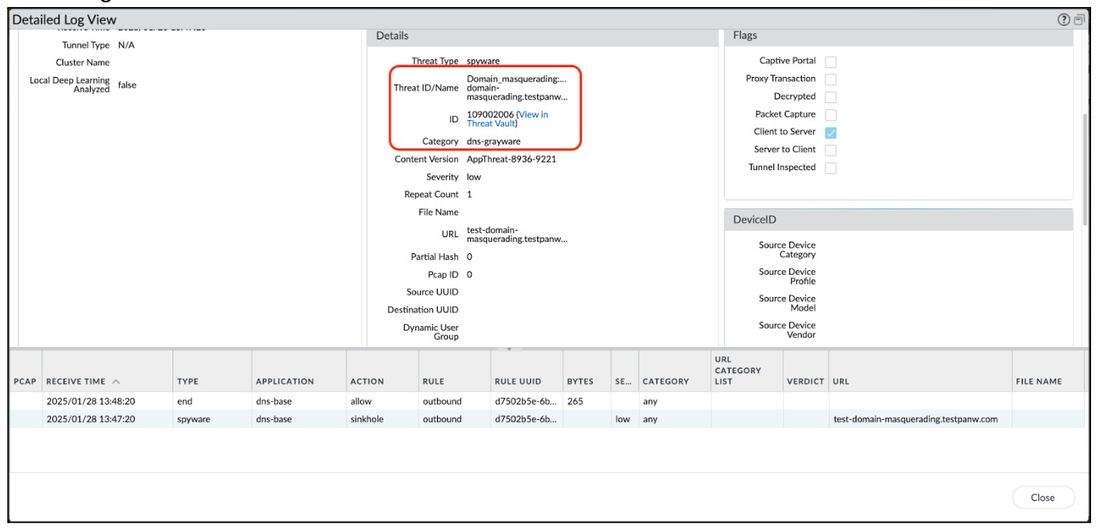Image resolution: width=1098 pixels, height=531 pixels.
Task: Click the spyware type cell in log table
Action: (x=193, y=420)
